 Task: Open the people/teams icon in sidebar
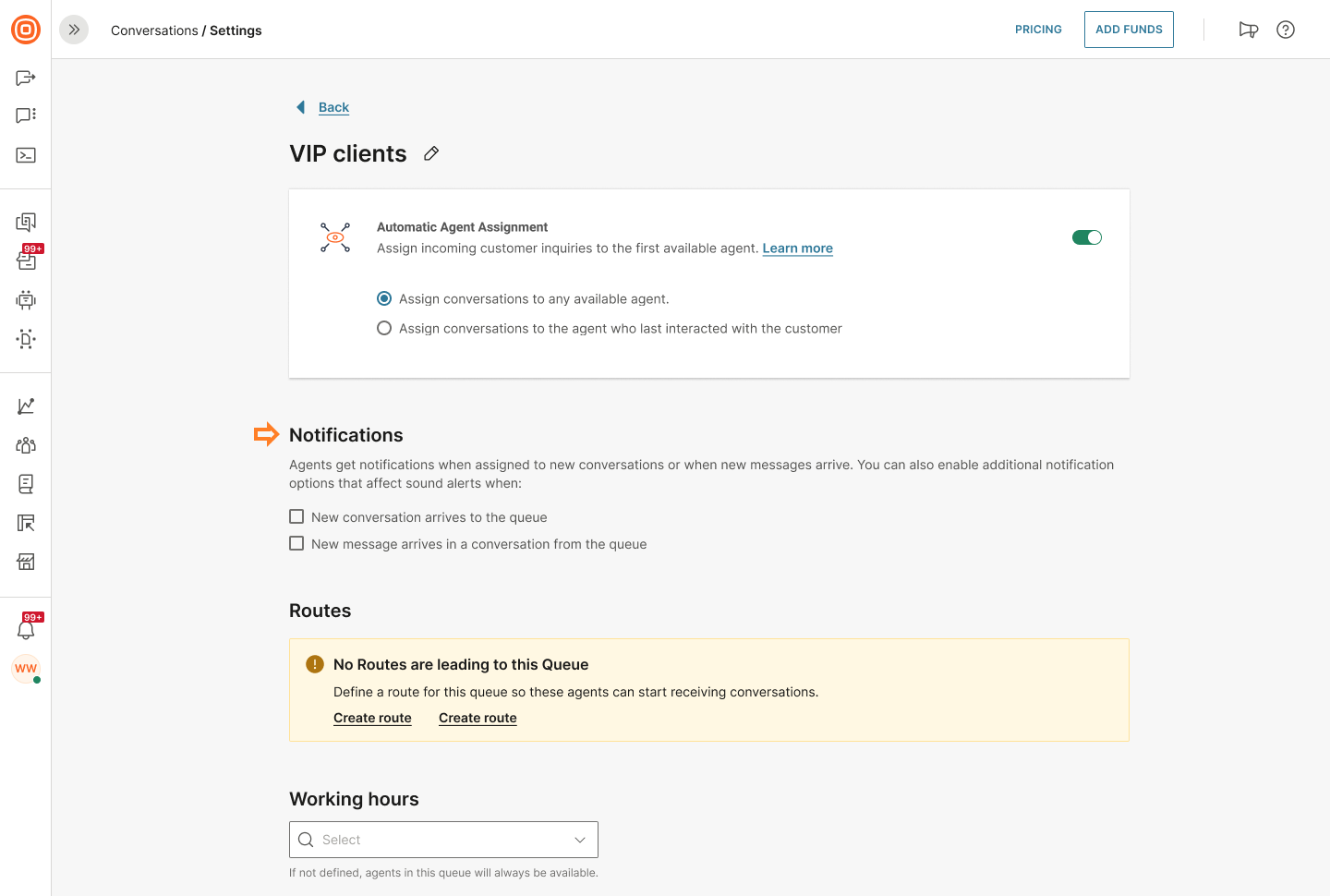tap(26, 445)
